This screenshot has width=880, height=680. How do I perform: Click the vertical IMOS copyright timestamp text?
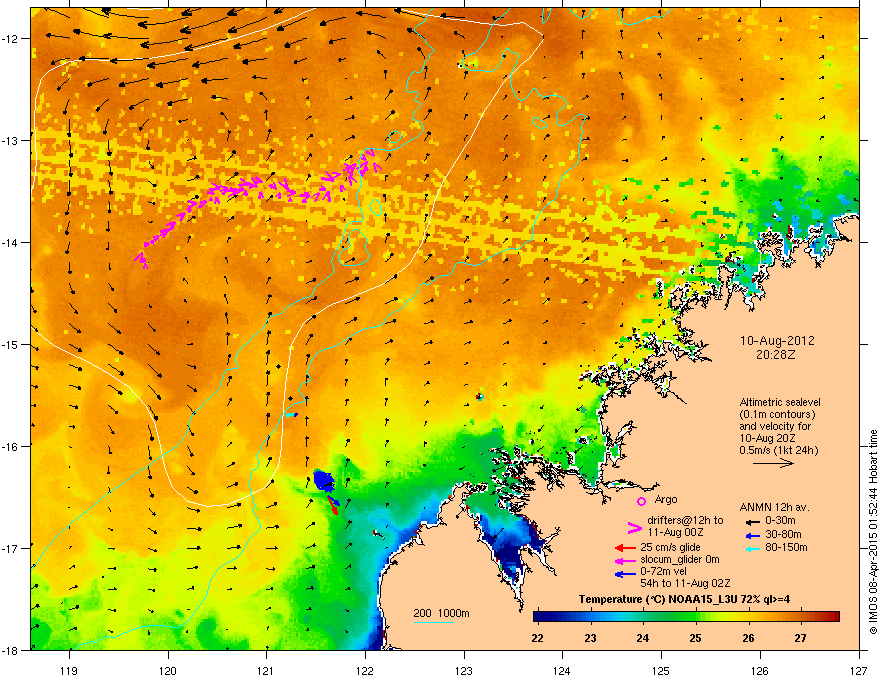[873, 532]
